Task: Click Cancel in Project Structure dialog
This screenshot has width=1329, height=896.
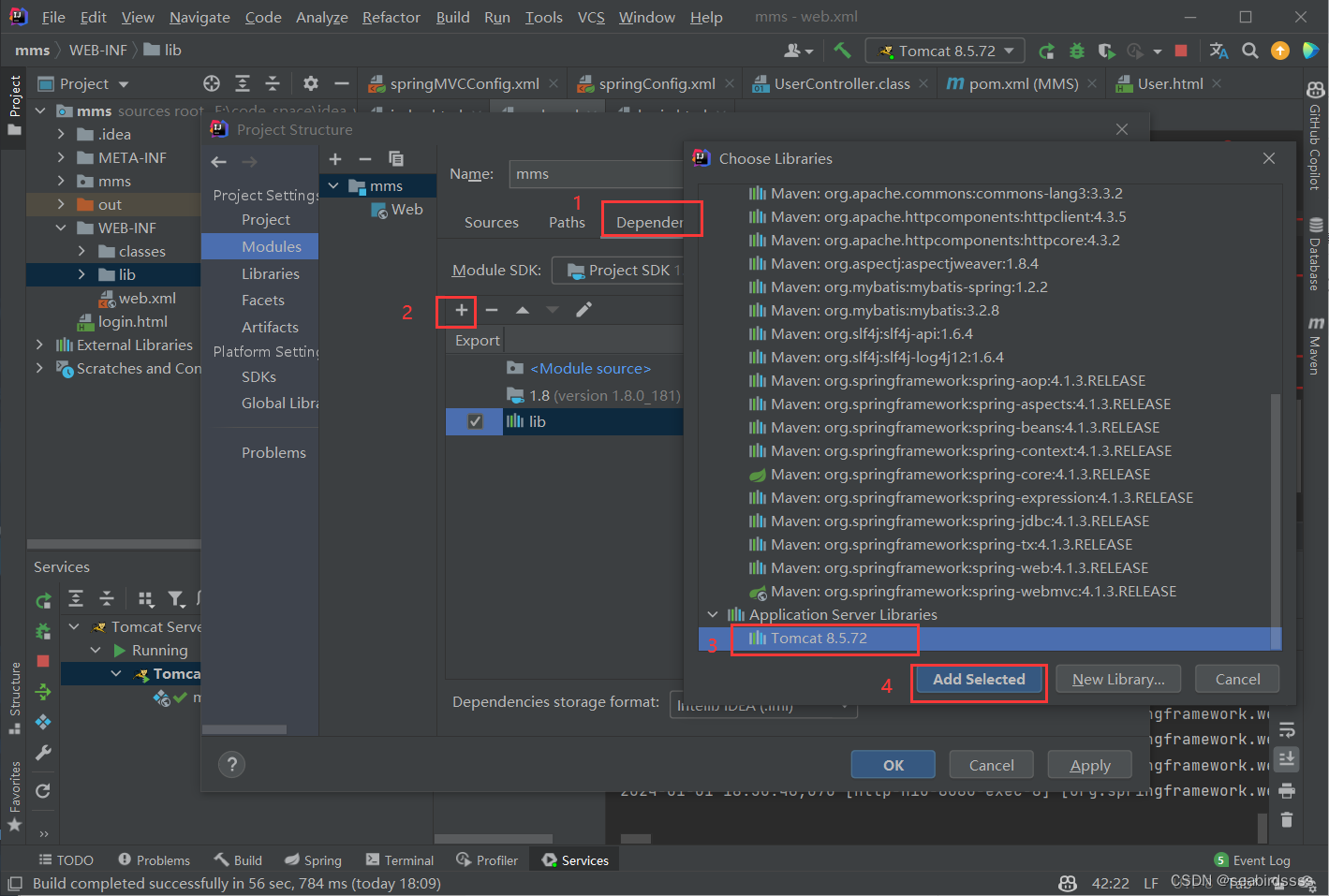Action: point(991,765)
